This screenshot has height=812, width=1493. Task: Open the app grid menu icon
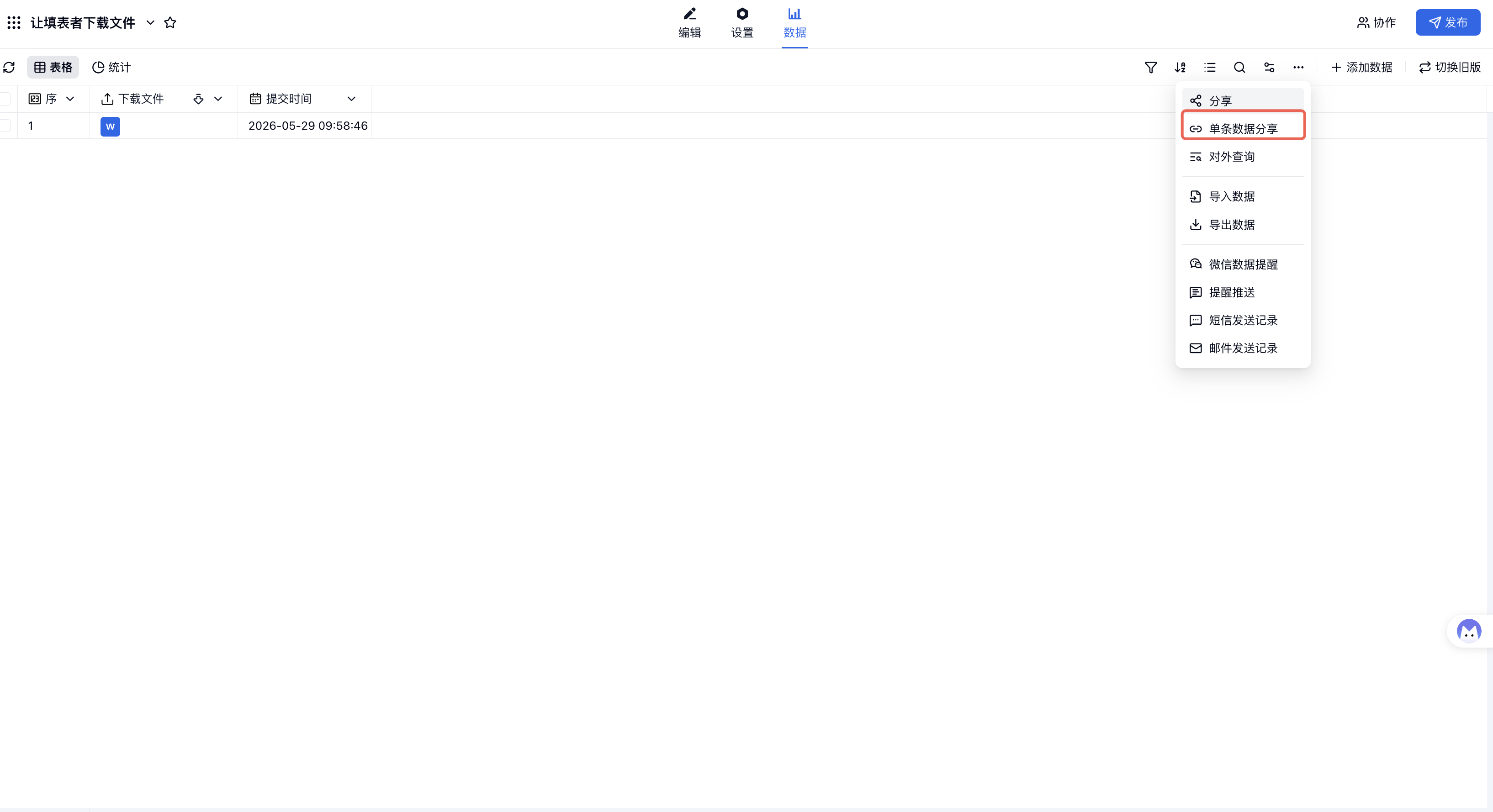point(14,22)
